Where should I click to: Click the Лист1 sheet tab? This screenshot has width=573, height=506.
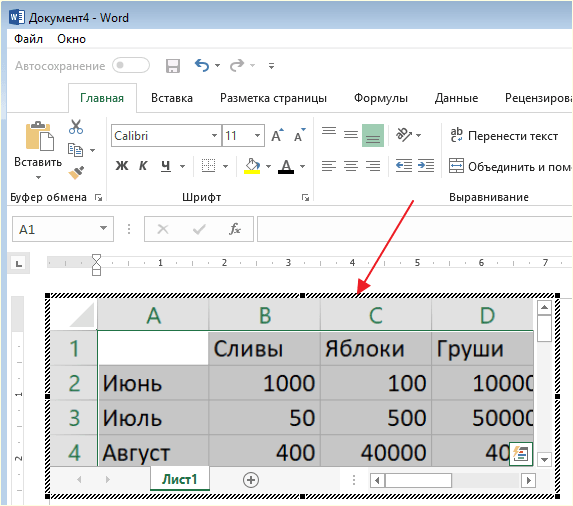tap(179, 479)
